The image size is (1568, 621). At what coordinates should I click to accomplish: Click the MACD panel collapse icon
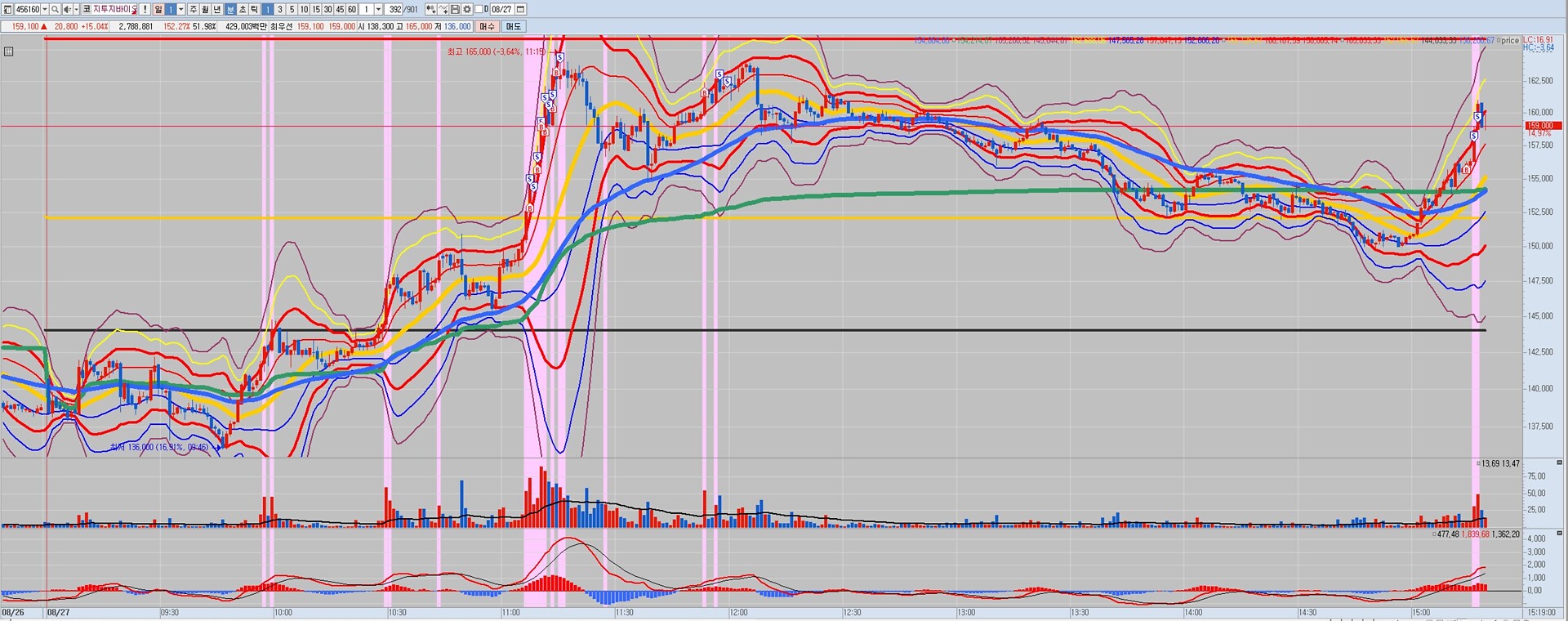click(1559, 533)
